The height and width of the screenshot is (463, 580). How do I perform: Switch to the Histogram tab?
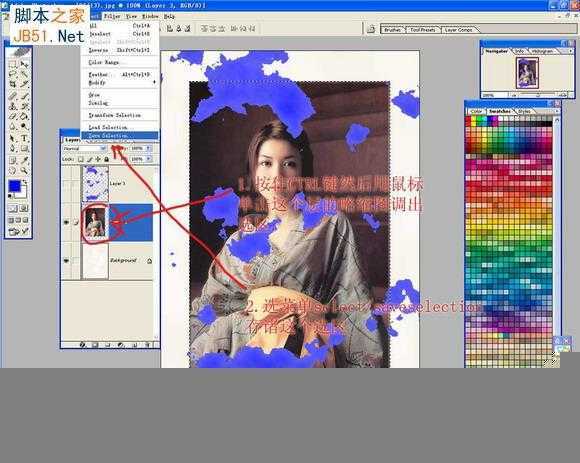click(542, 51)
